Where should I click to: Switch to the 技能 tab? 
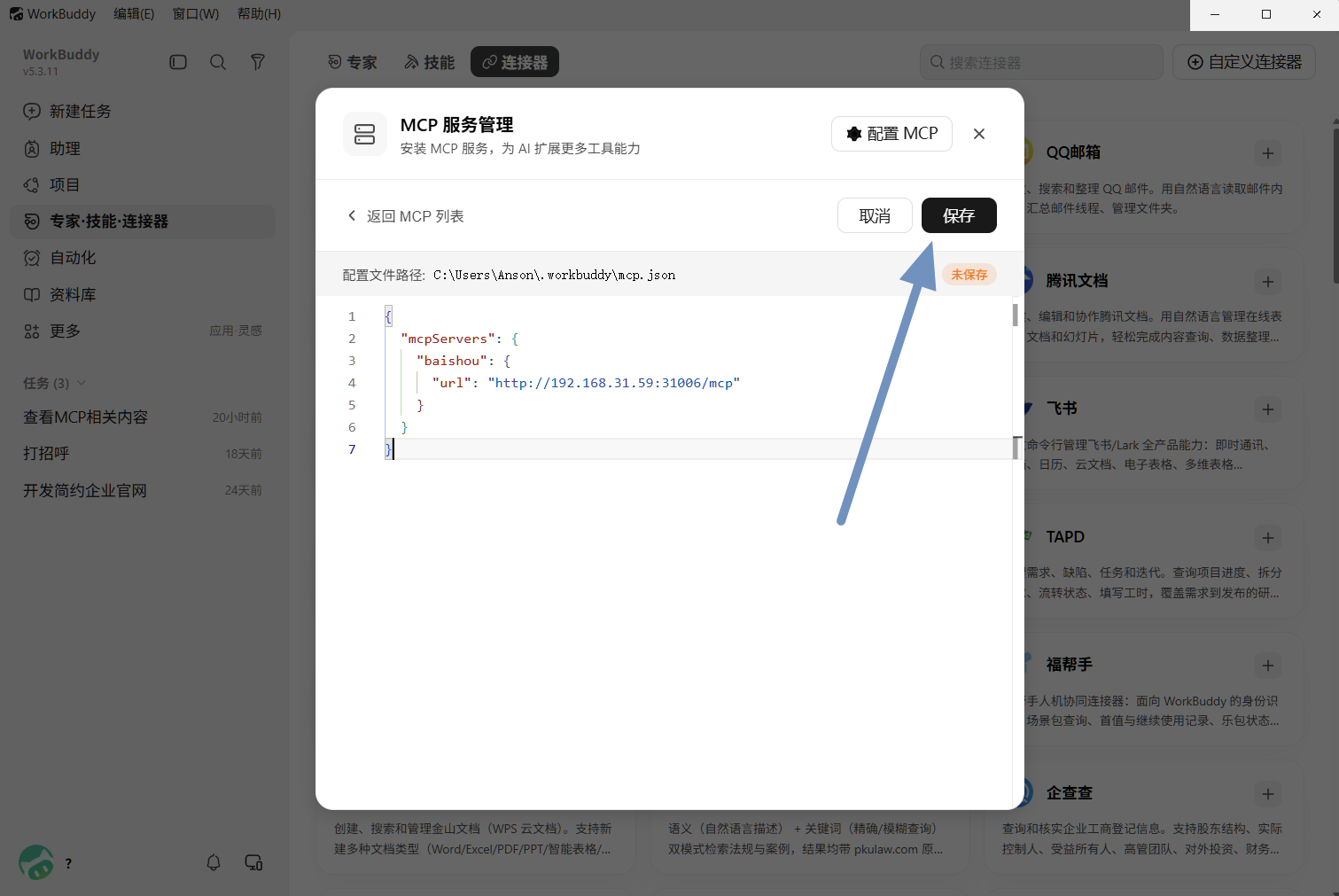click(430, 62)
